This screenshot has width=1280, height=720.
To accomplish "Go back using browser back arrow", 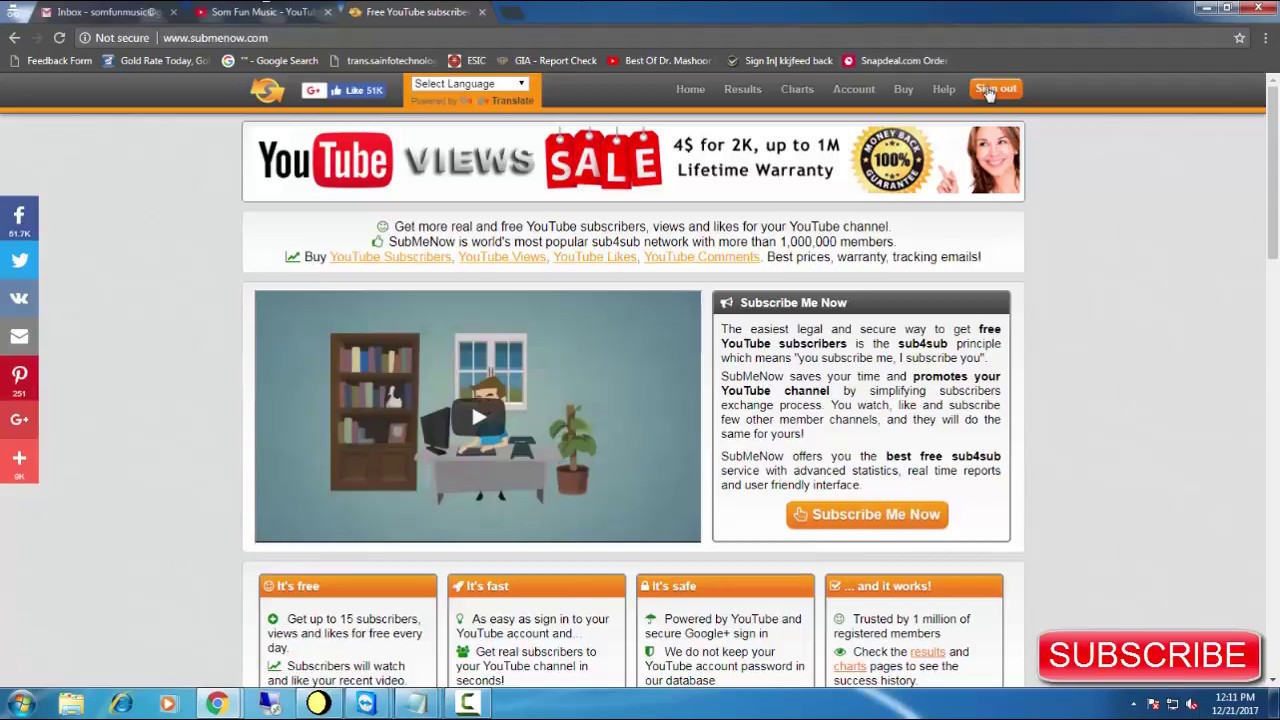I will 14,38.
